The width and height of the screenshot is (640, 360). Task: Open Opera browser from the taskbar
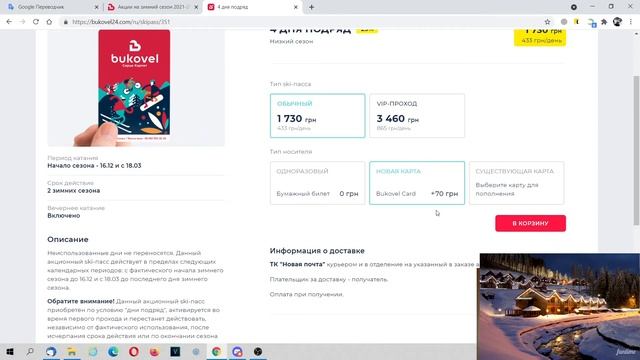coord(134,351)
